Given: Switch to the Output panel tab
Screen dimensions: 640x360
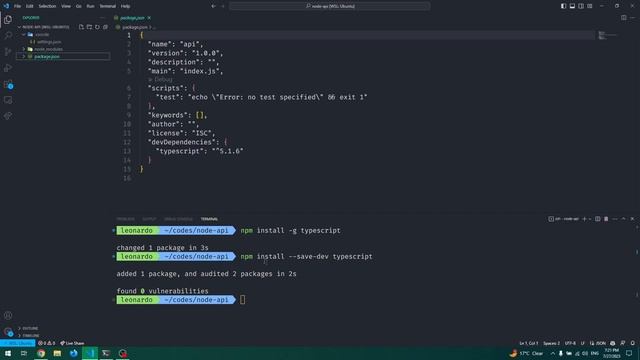Looking at the screenshot, I should [149, 219].
